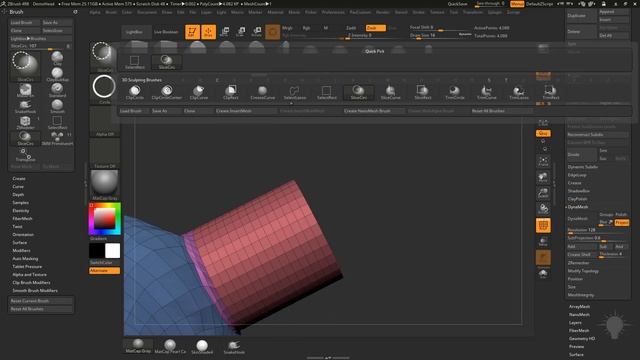The width and height of the screenshot is (640, 360).
Task: Toggle the Rgb mode
Action: 306,28
